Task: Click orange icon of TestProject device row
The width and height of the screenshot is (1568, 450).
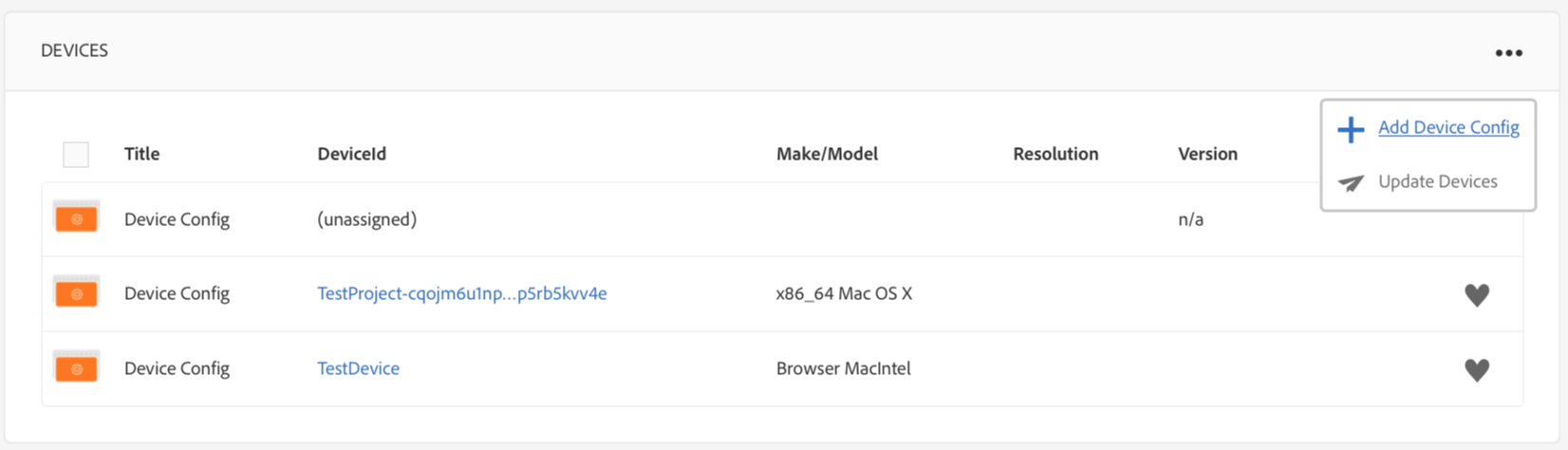Action: tap(77, 293)
